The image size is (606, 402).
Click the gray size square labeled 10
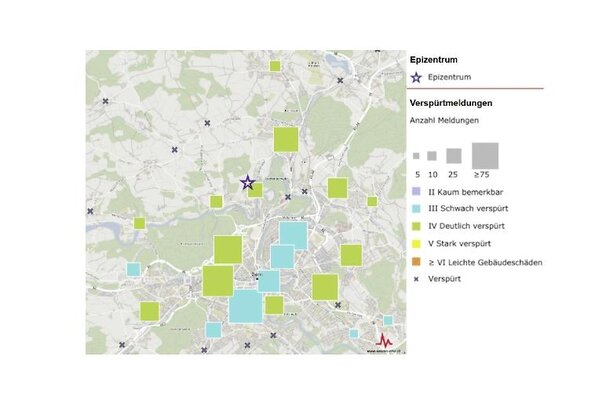(x=432, y=156)
